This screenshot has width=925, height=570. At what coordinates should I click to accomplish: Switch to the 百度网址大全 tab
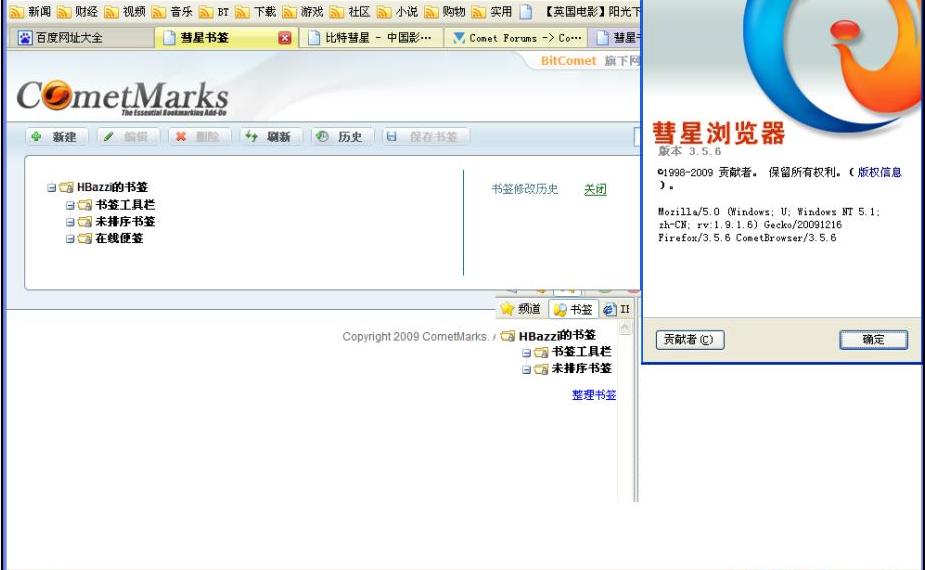tap(80, 38)
